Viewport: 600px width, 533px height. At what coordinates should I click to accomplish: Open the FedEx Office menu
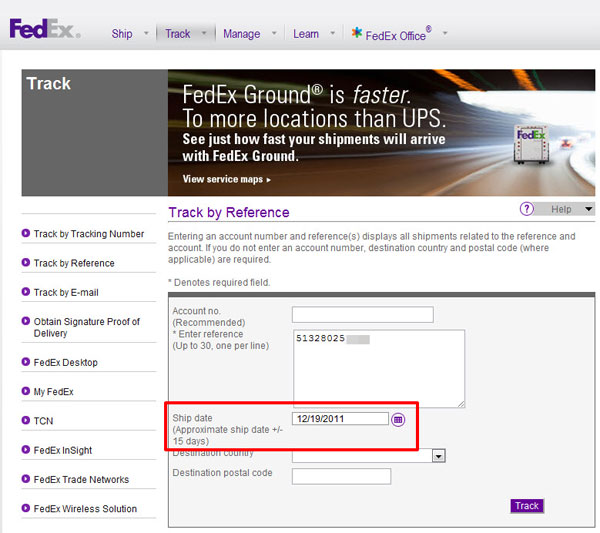398,34
